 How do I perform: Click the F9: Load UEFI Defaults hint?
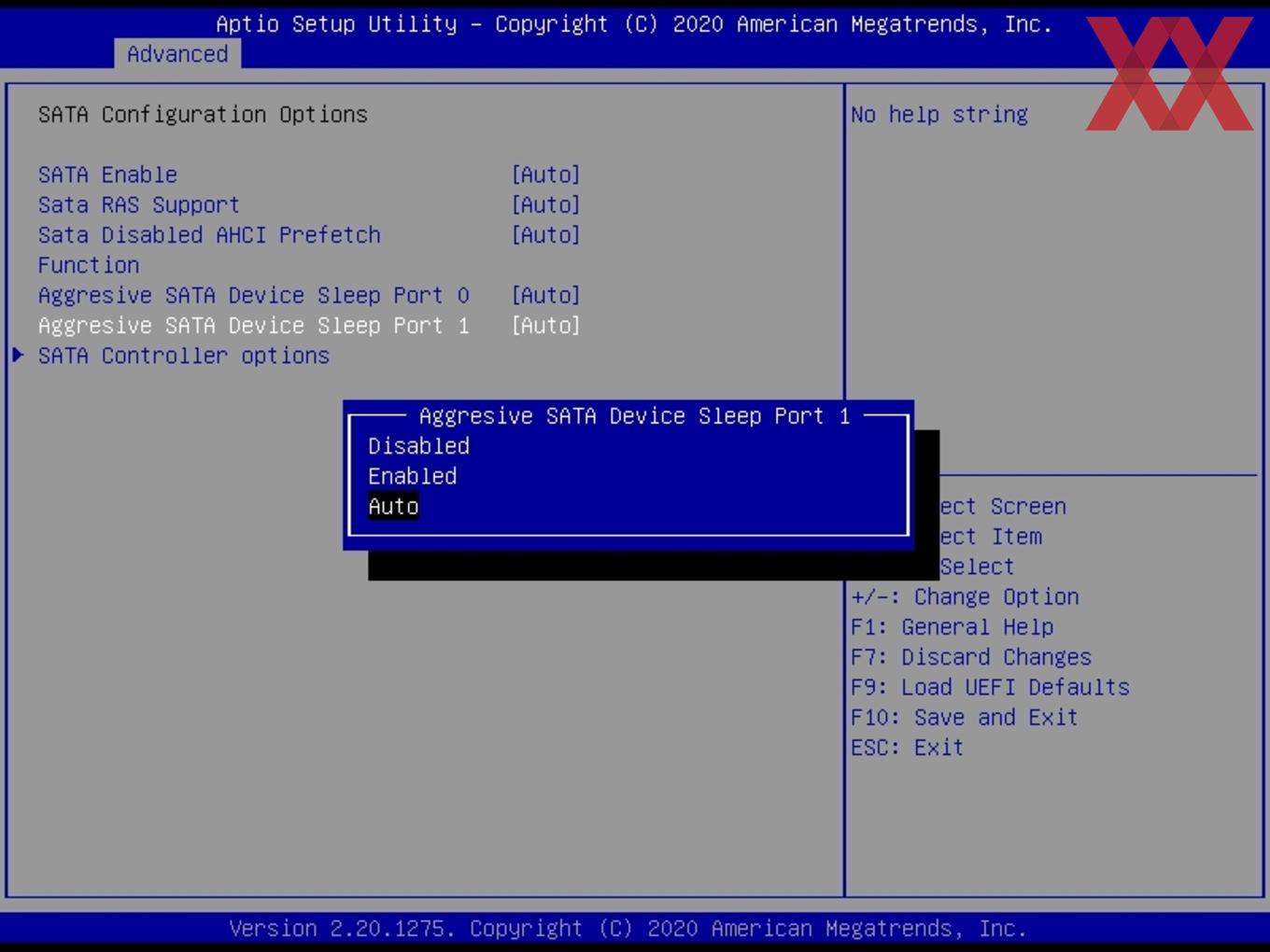990,687
